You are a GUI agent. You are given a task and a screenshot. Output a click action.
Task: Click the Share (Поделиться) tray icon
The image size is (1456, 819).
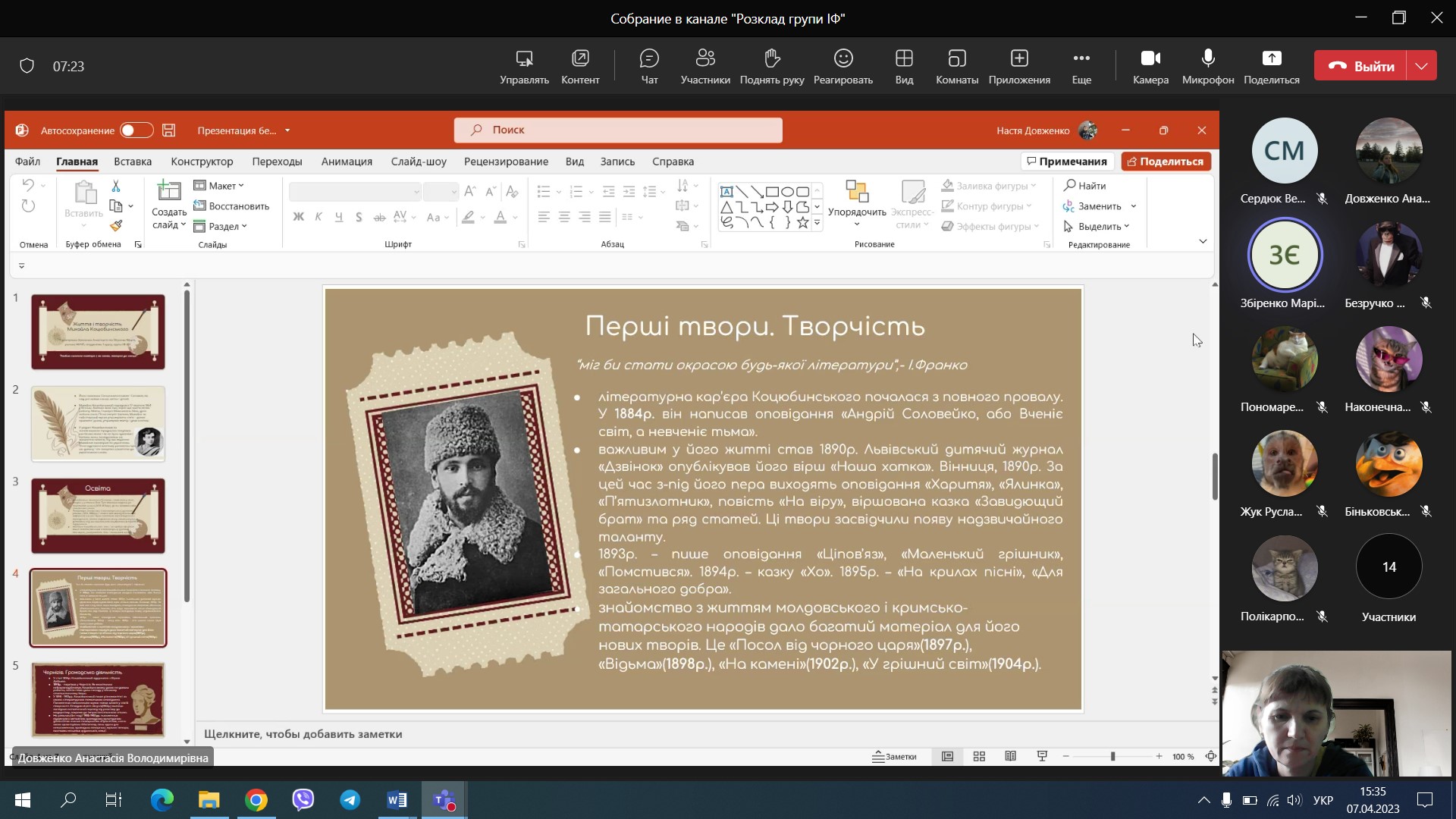tap(1271, 59)
